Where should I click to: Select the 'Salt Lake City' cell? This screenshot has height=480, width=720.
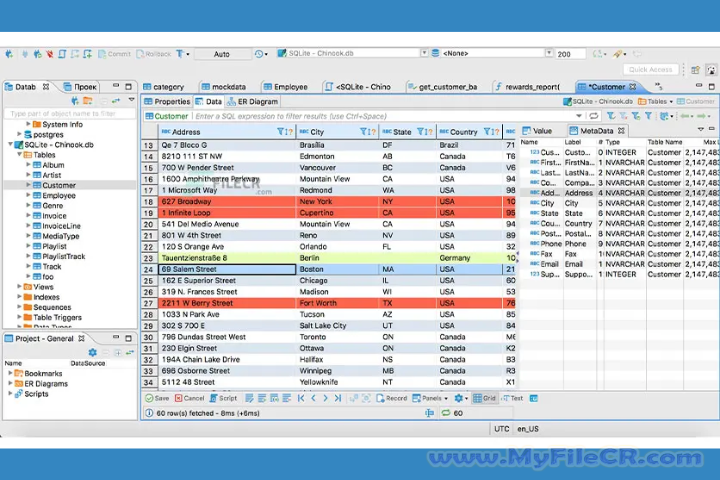tap(338, 326)
